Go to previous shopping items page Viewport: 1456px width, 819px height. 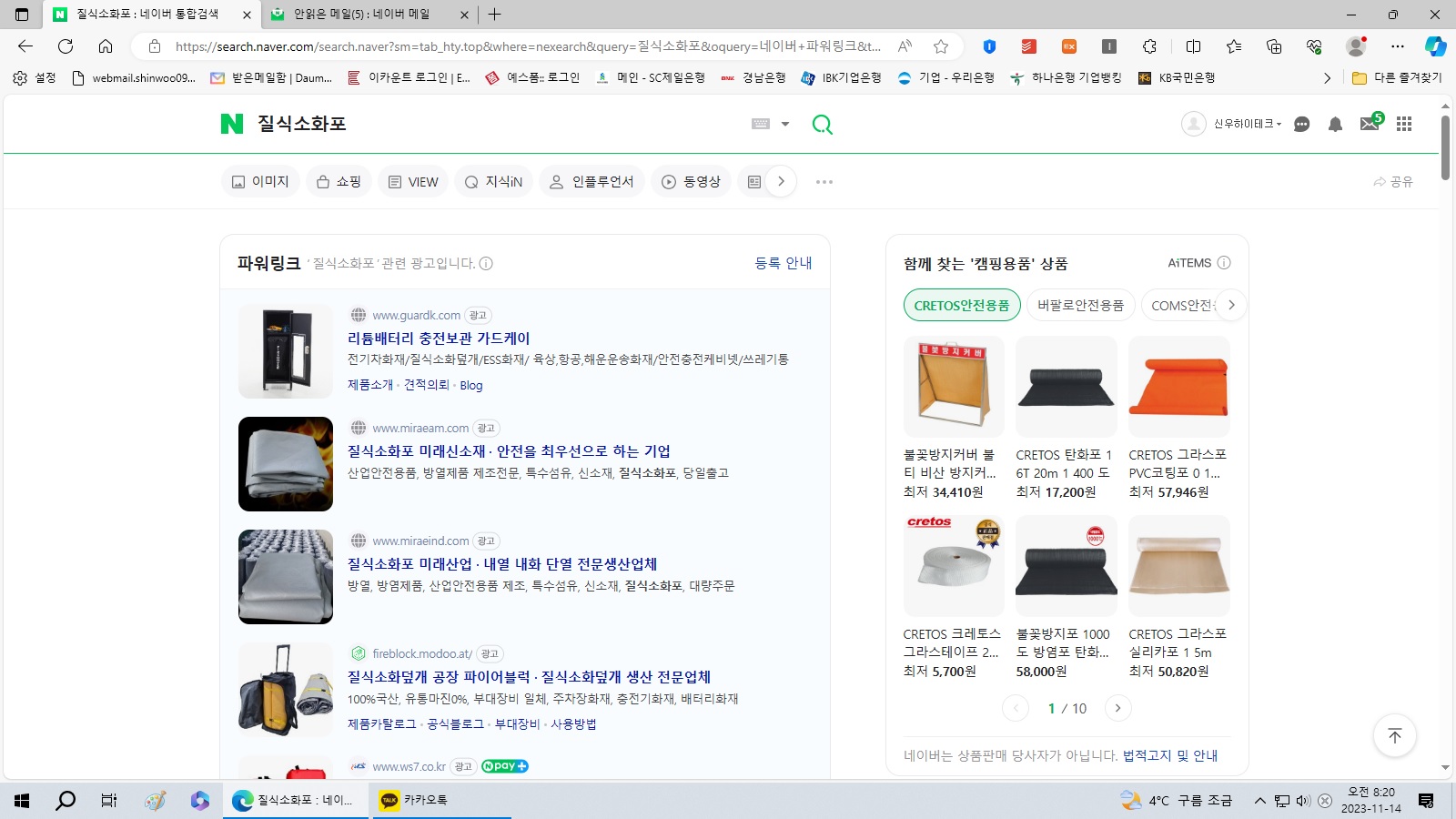[x=1016, y=708]
